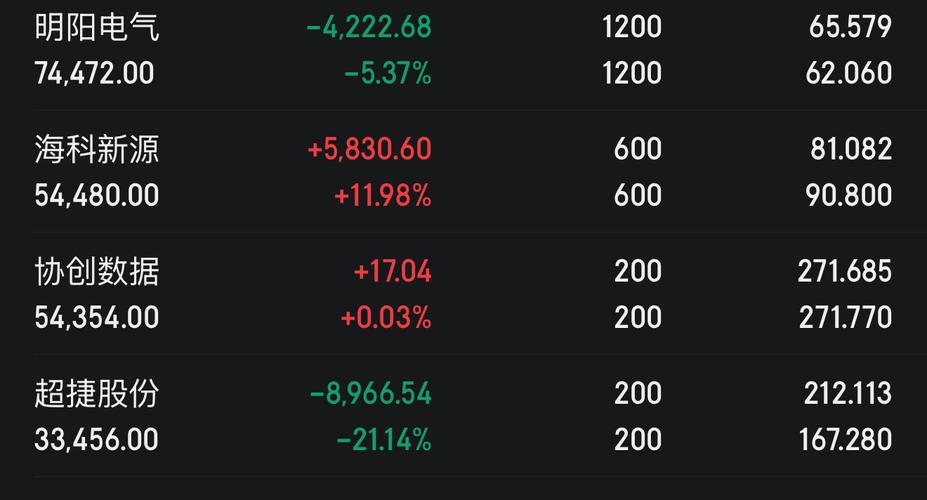Image resolution: width=927 pixels, height=500 pixels.
Task: Open the 协创数据 stock row
Action: coord(97,272)
